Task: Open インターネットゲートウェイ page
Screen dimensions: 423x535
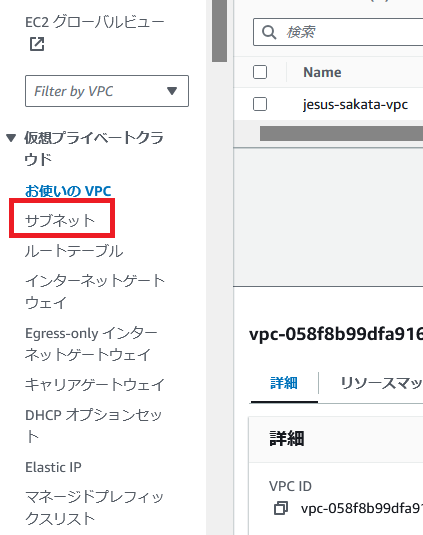Action: (x=95, y=292)
